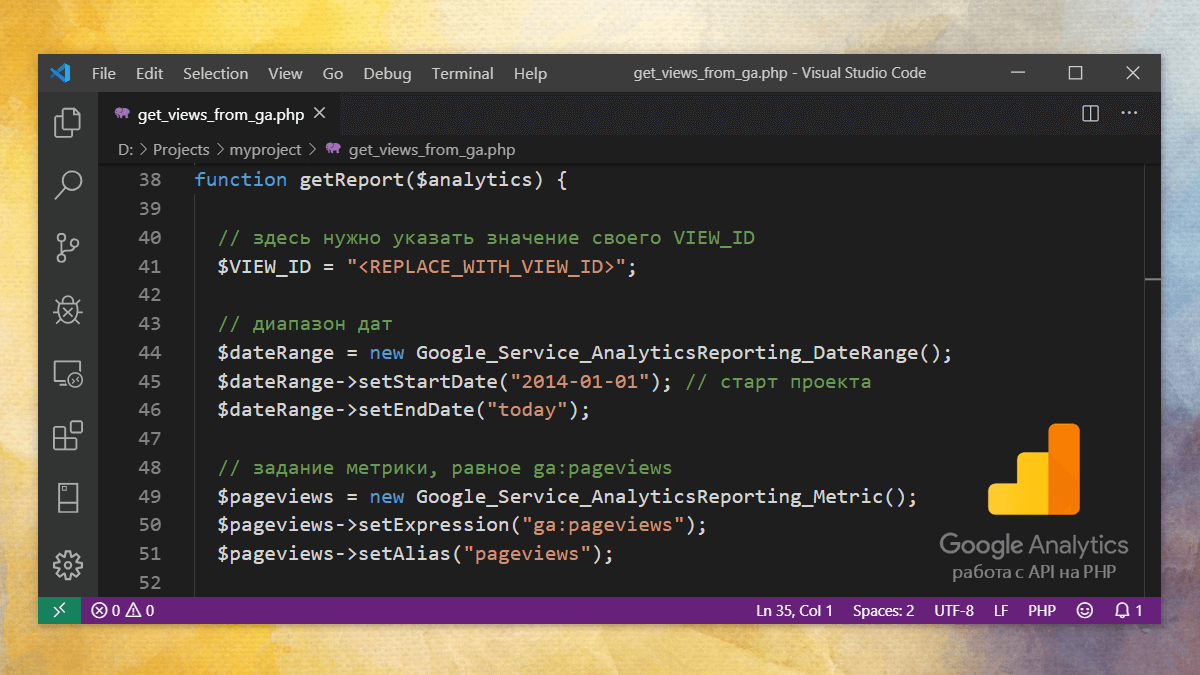Click the get_views_from_ga.php editor tab

[x=220, y=114]
